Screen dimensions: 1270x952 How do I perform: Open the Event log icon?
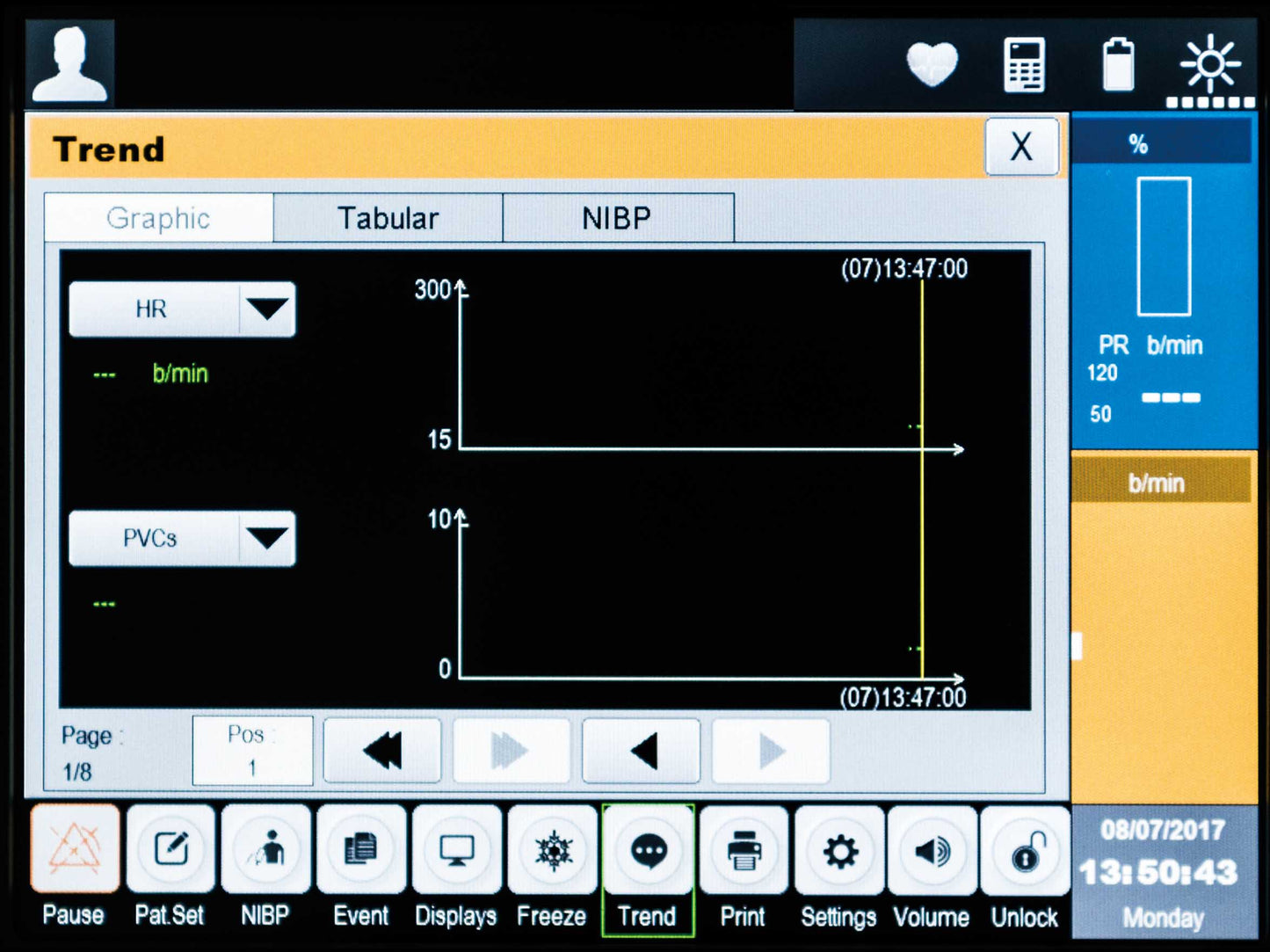click(361, 850)
